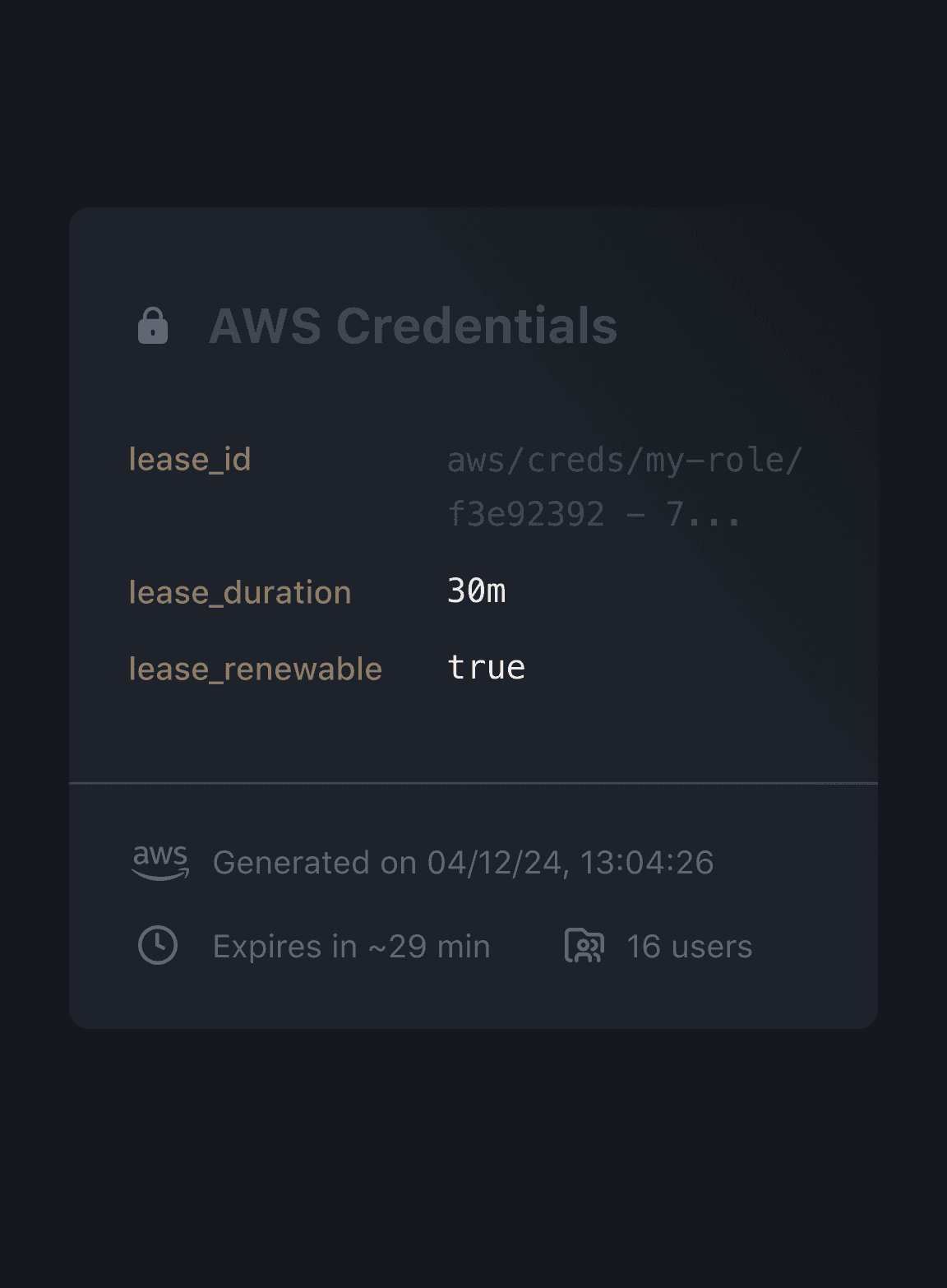Click the horizontal divider above the footer
Viewport: 947px width, 1288px height.
(x=473, y=783)
